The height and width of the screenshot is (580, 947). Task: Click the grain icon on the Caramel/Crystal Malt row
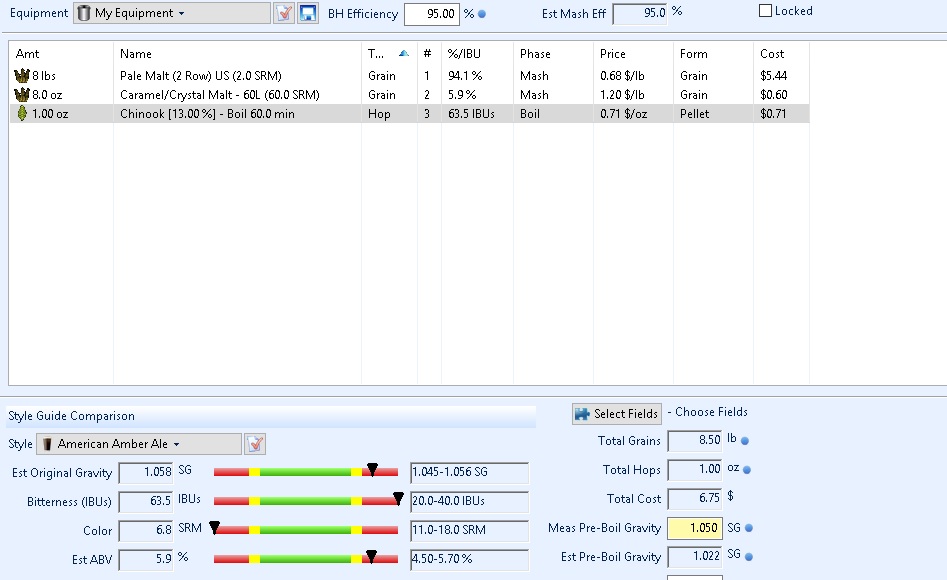(22, 94)
